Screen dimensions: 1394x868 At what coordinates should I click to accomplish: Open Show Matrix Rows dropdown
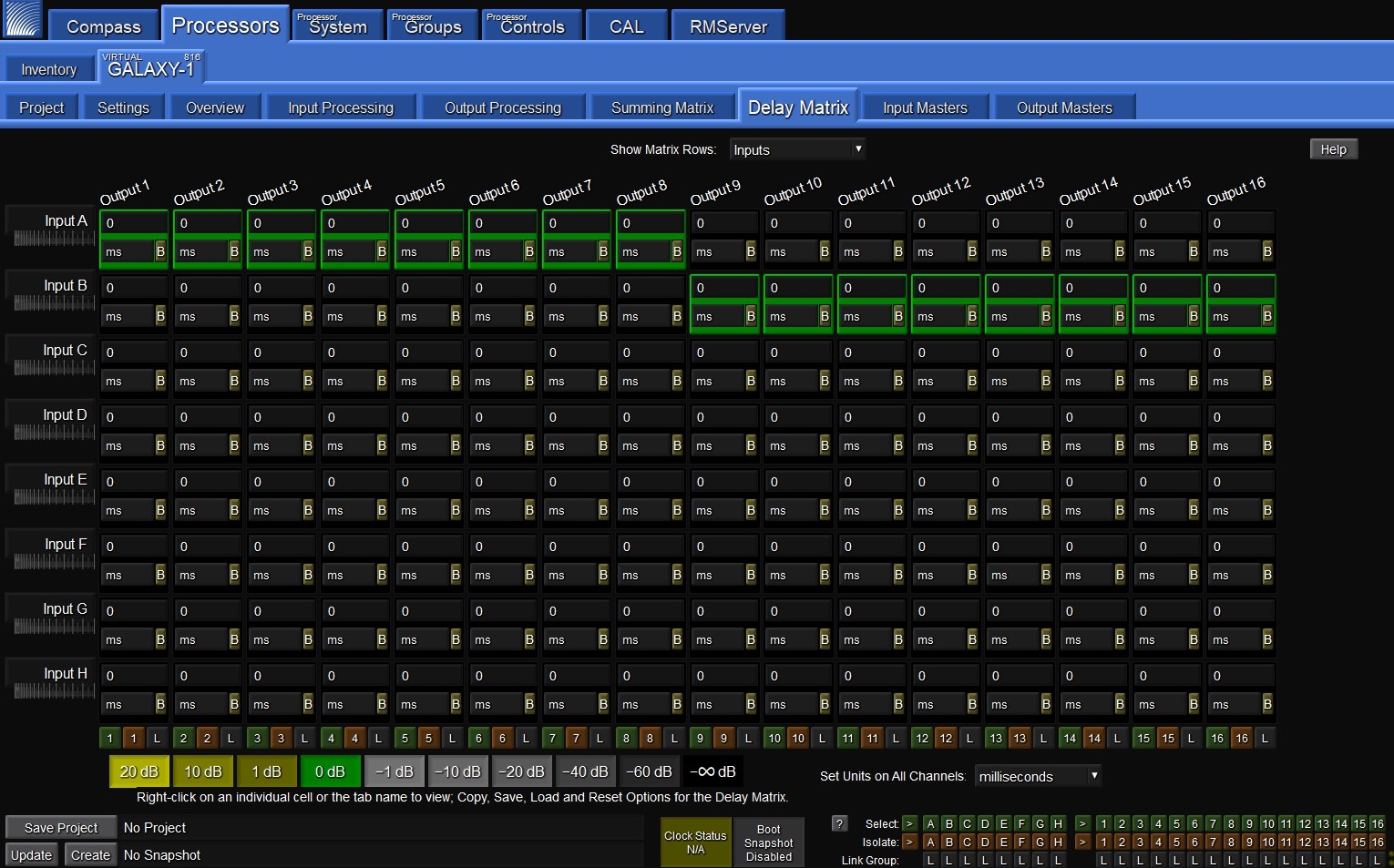pyautogui.click(x=796, y=149)
